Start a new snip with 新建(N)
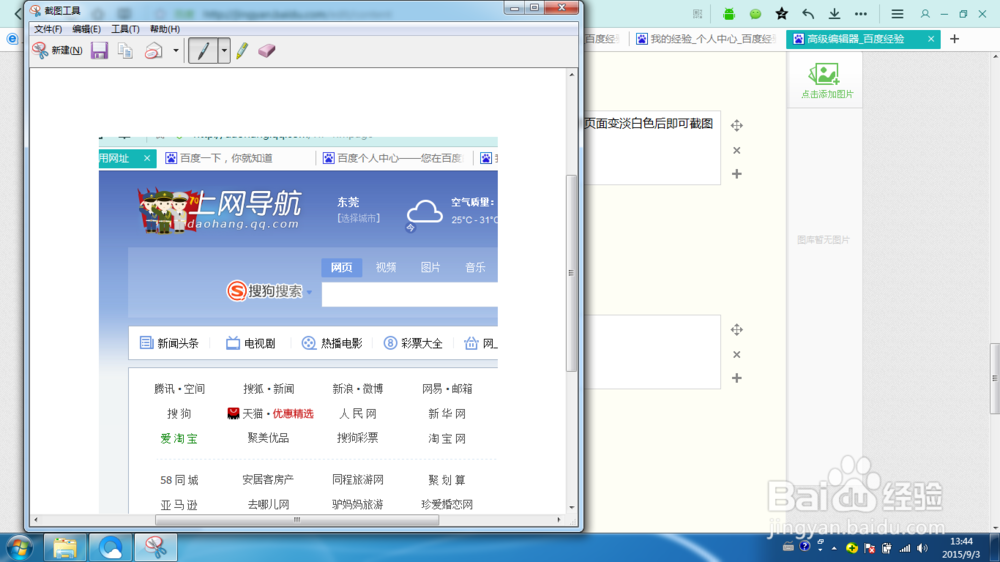The width and height of the screenshot is (1000, 562). [x=57, y=50]
